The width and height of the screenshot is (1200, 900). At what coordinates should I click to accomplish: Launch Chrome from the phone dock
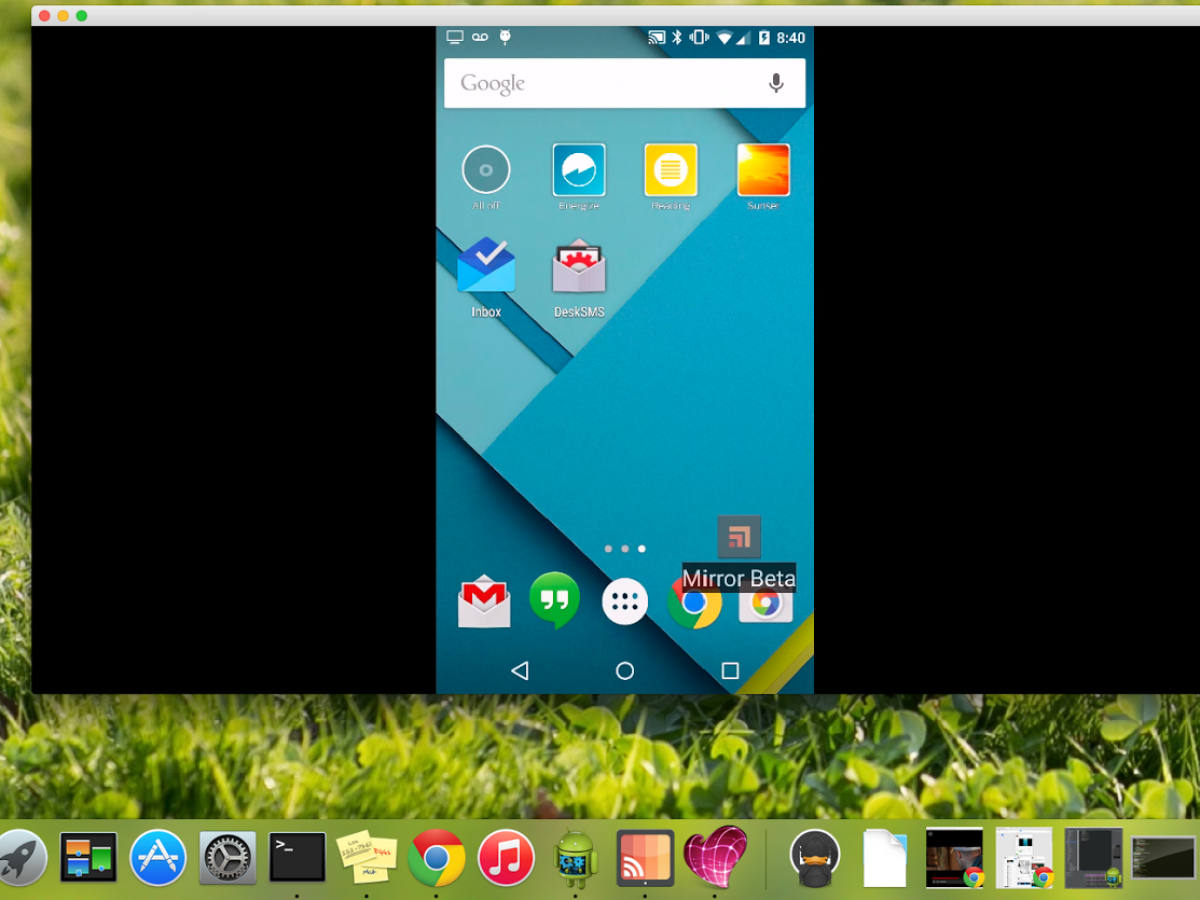(x=694, y=602)
